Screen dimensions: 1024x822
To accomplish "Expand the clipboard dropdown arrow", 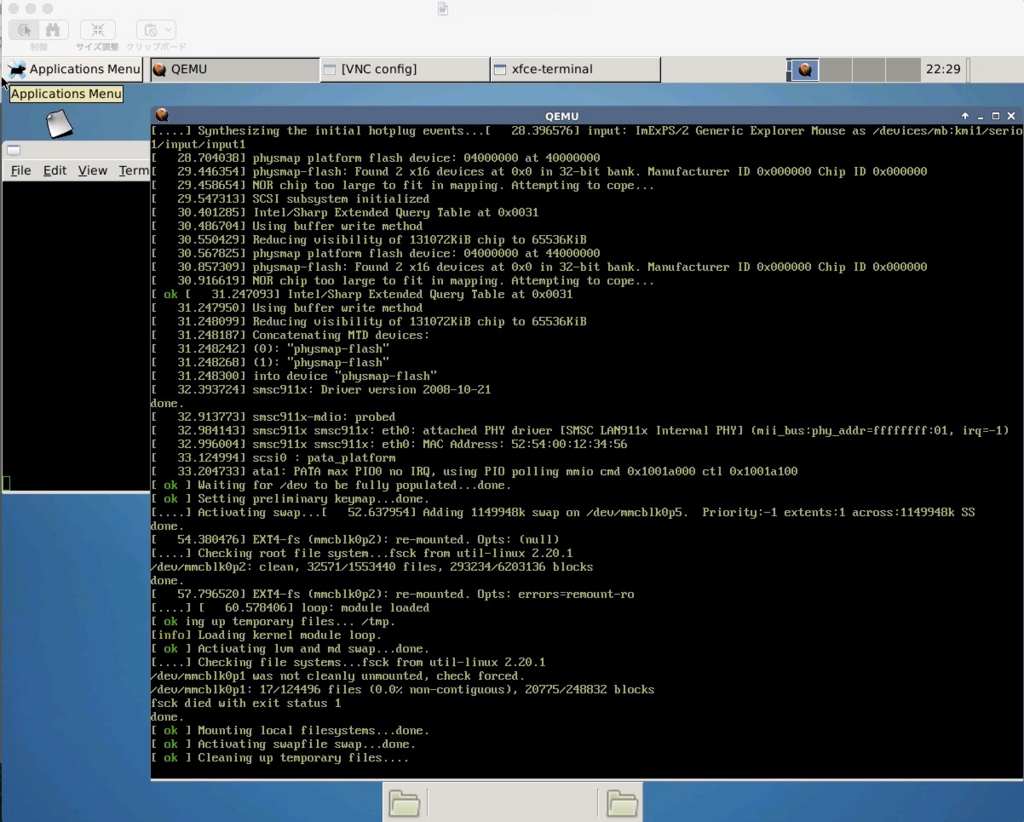I will tap(168, 30).
